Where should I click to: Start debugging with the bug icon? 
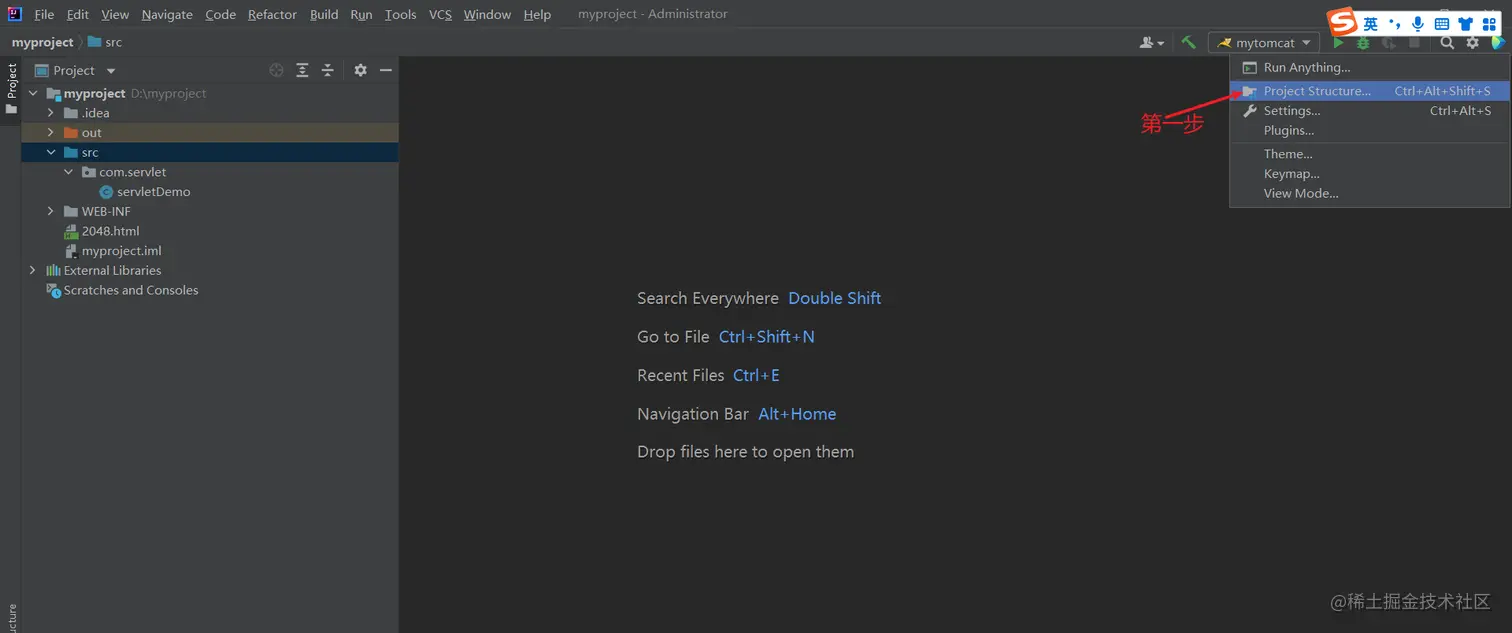[1363, 43]
